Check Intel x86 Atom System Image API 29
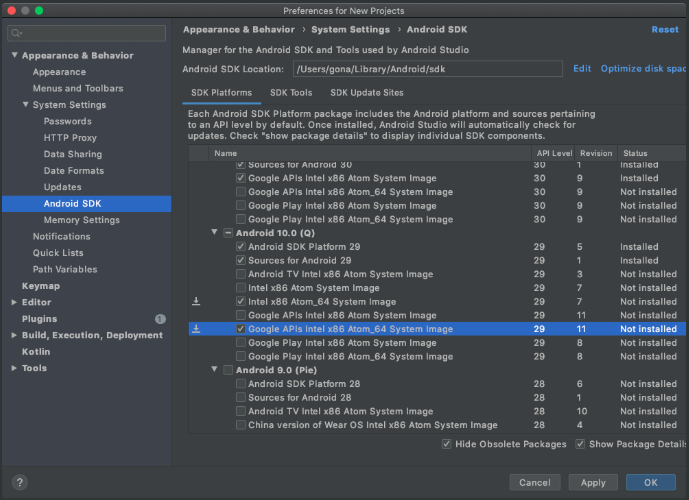Screen dimensions: 689x500 [x=240, y=288]
